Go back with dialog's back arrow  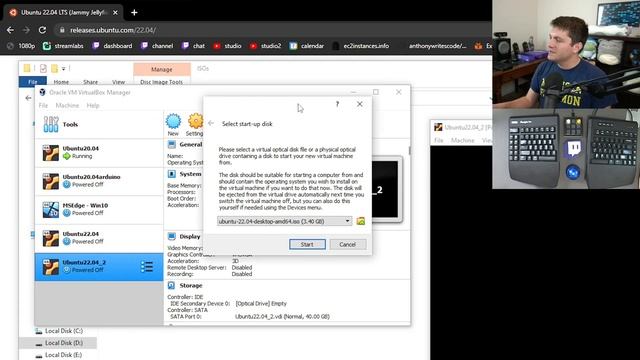point(211,123)
